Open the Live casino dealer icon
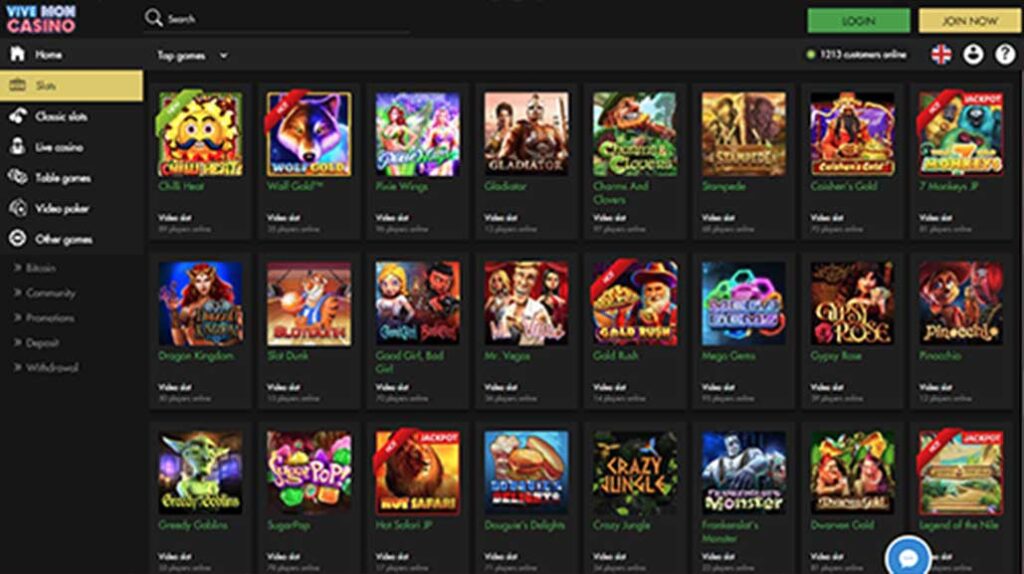 [x=18, y=146]
